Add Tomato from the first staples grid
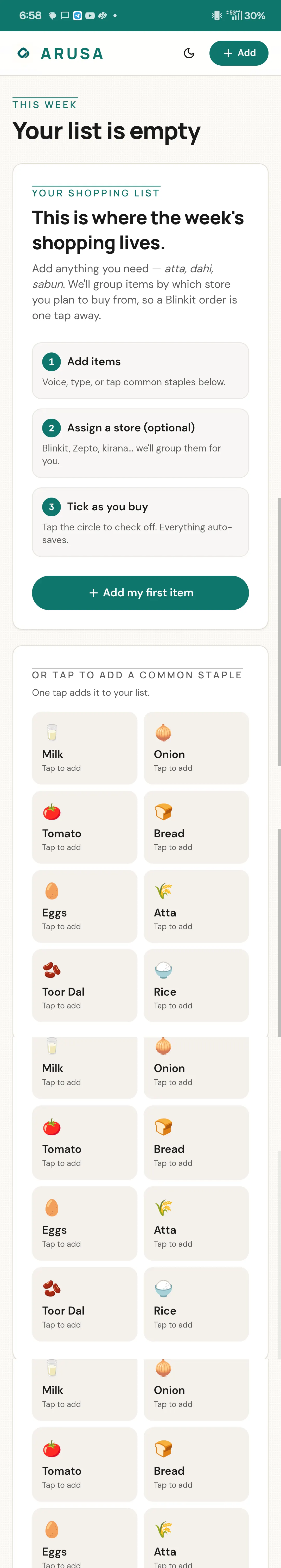 [85, 827]
